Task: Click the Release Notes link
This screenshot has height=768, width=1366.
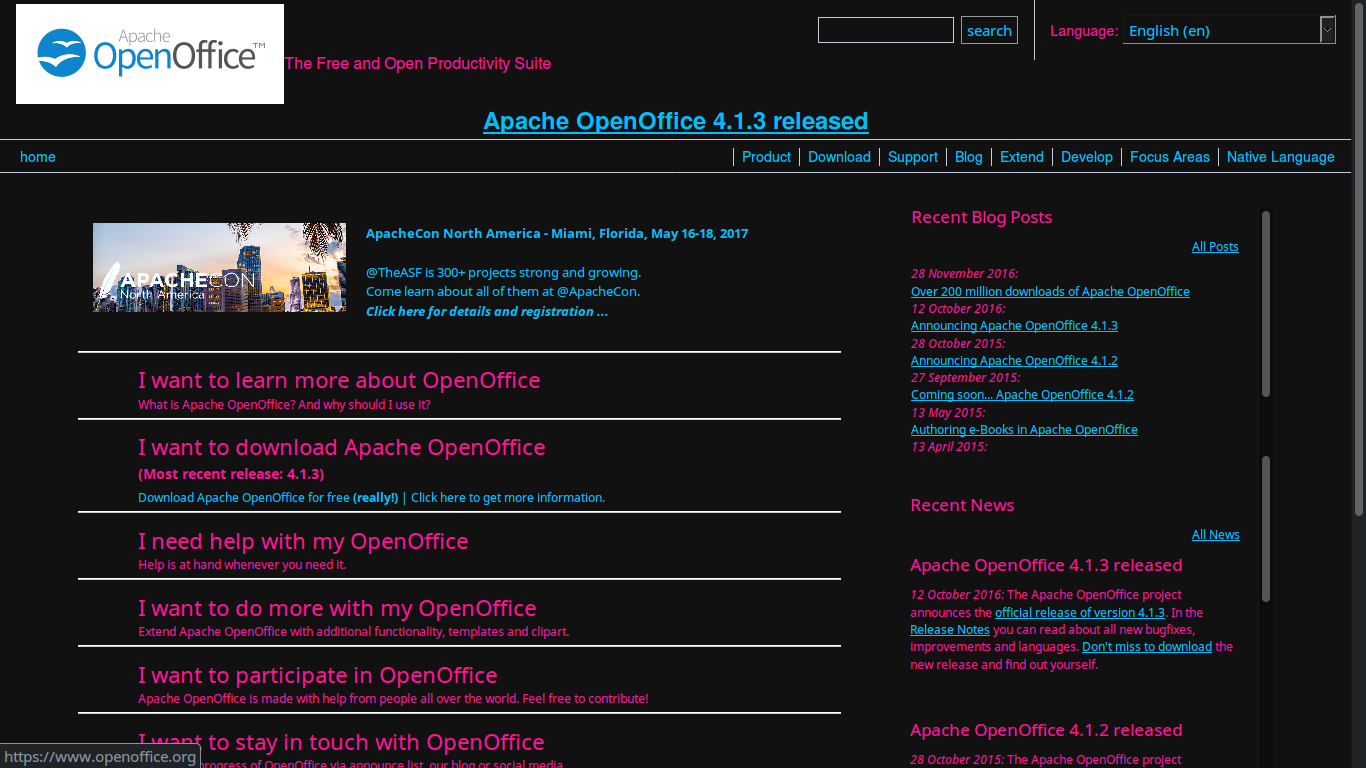Action: [x=949, y=629]
